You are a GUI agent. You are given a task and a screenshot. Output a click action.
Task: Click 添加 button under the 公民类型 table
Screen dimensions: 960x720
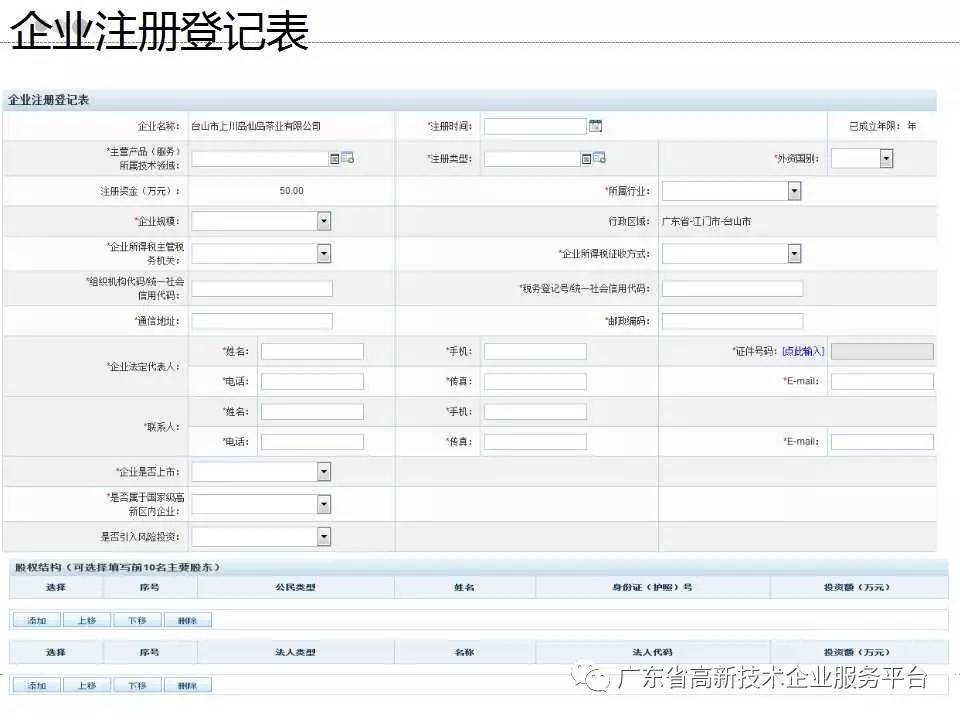coord(37,620)
